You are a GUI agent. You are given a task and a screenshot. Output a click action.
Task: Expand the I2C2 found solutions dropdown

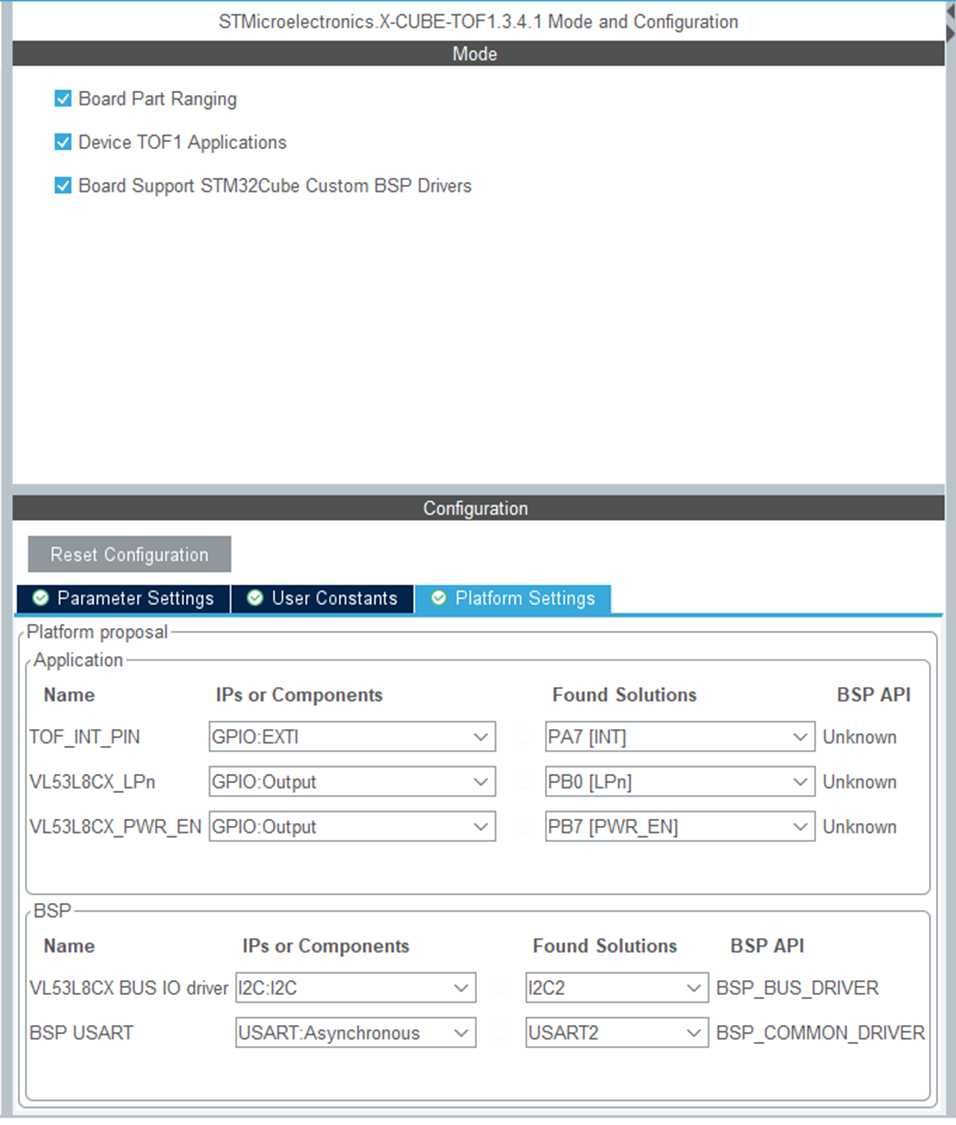[617, 988]
